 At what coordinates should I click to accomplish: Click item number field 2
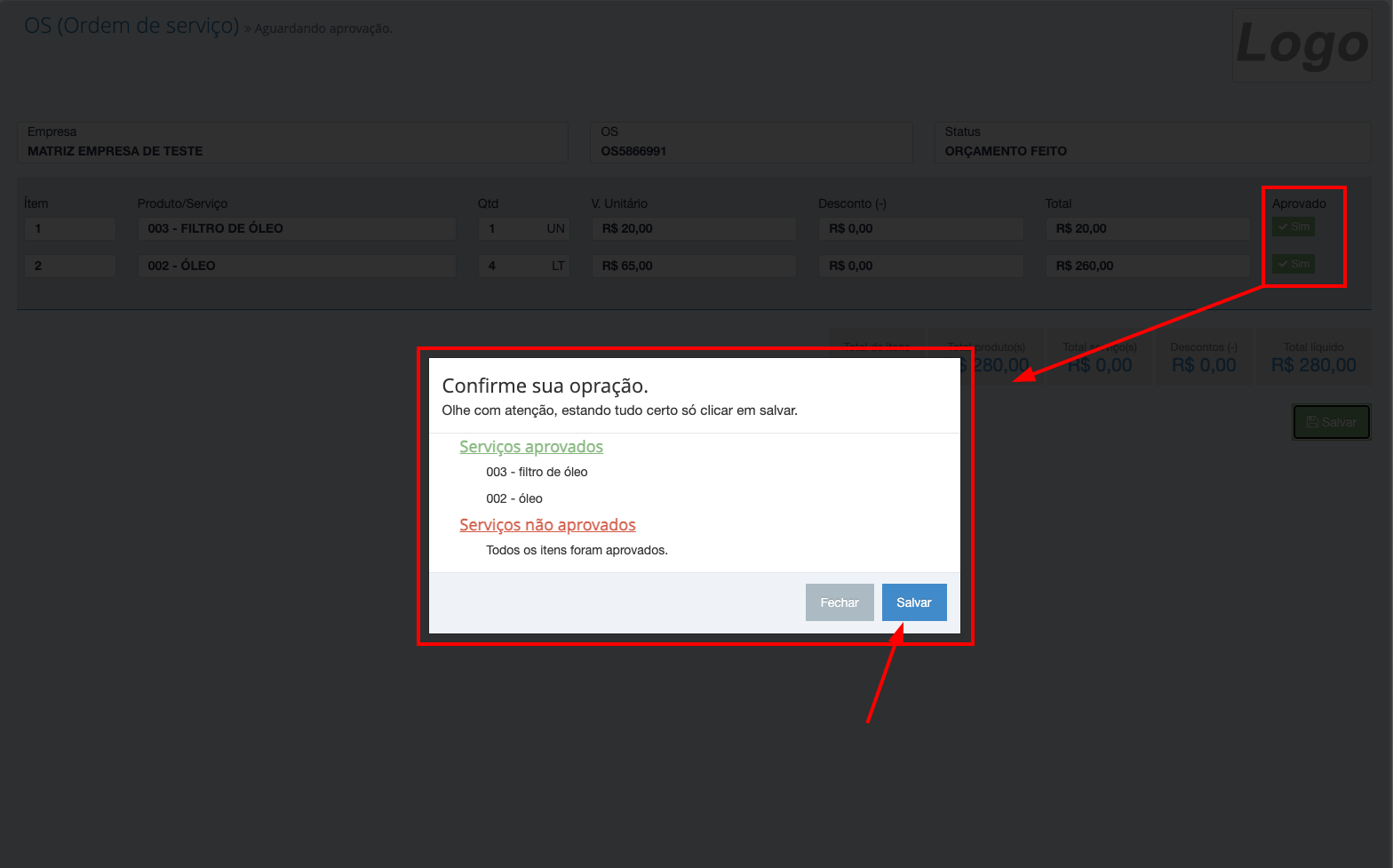(x=69, y=266)
